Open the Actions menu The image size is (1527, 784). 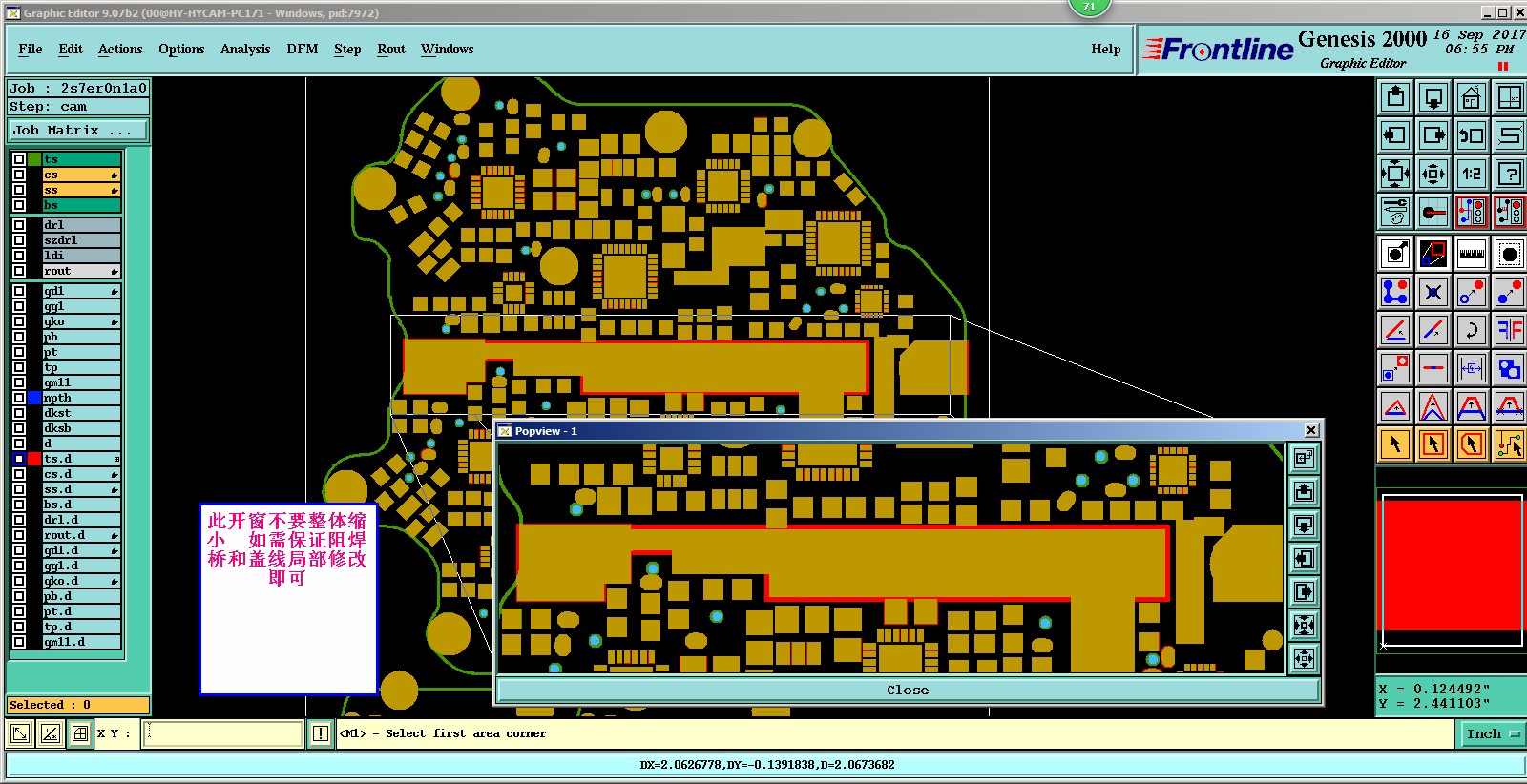pyautogui.click(x=120, y=49)
